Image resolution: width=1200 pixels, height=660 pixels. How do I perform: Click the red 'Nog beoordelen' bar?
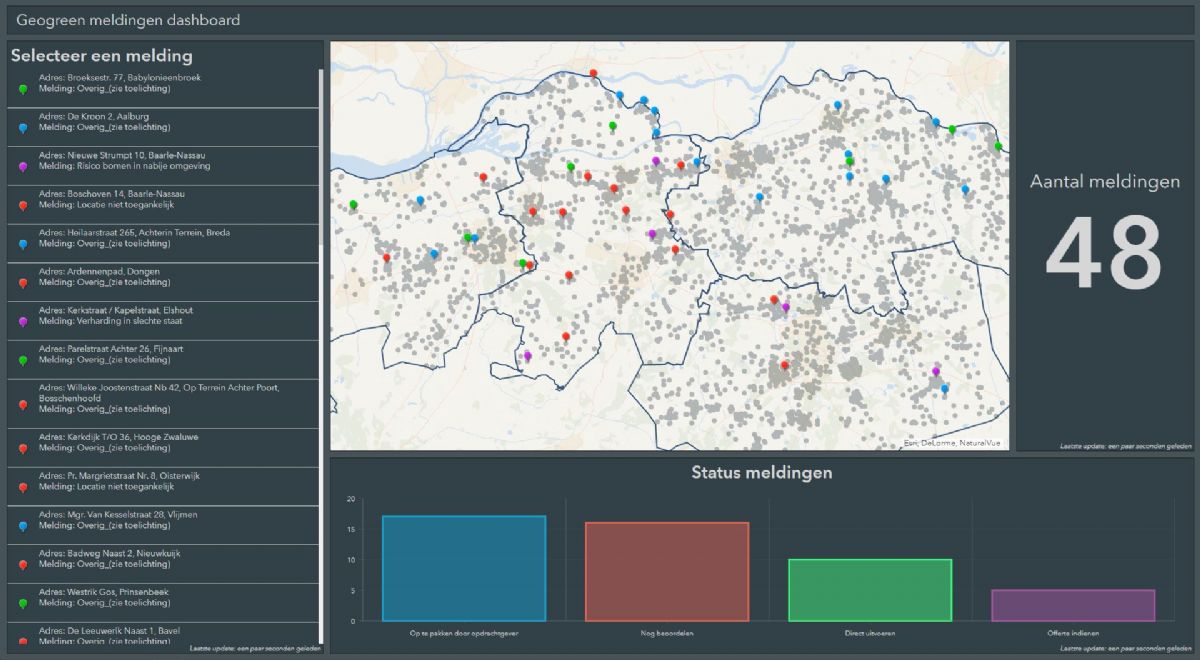click(x=667, y=571)
